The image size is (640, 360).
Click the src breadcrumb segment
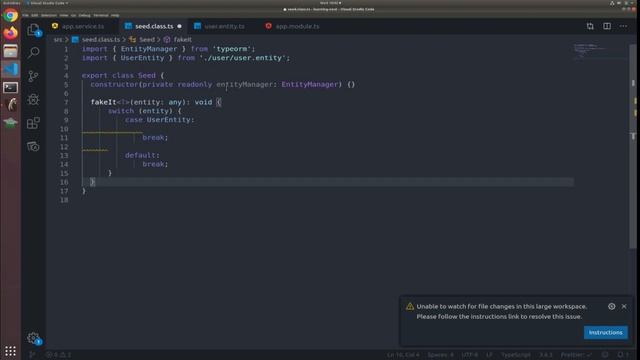[x=58, y=40]
